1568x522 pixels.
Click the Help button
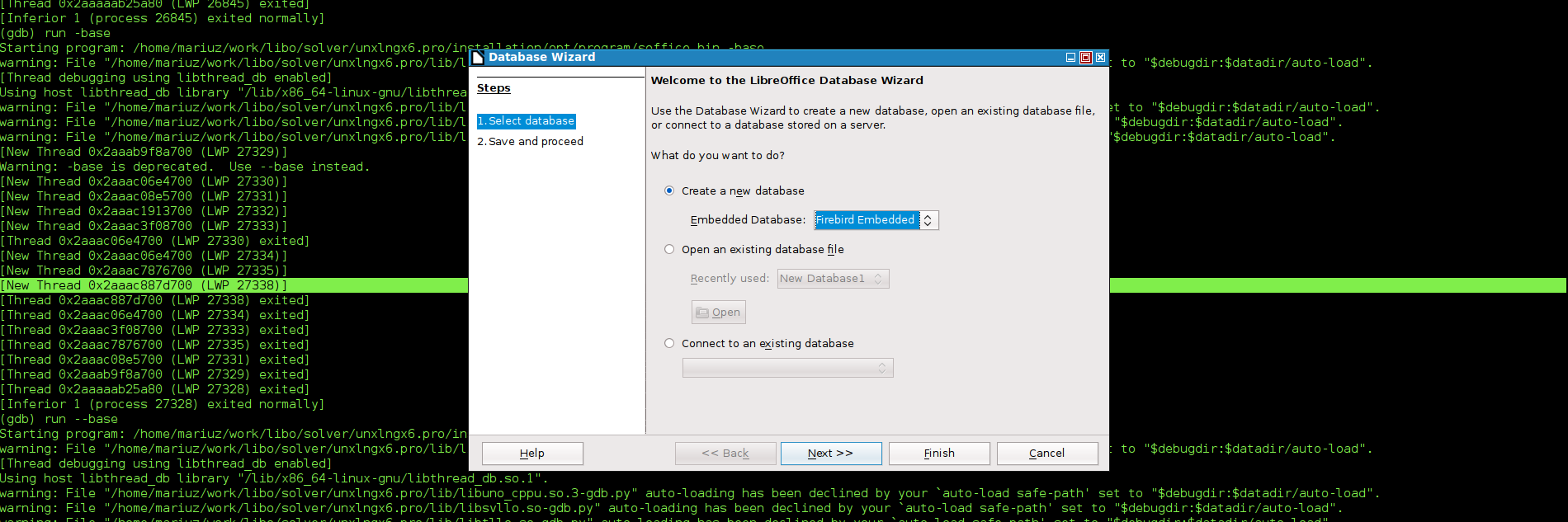pos(532,454)
